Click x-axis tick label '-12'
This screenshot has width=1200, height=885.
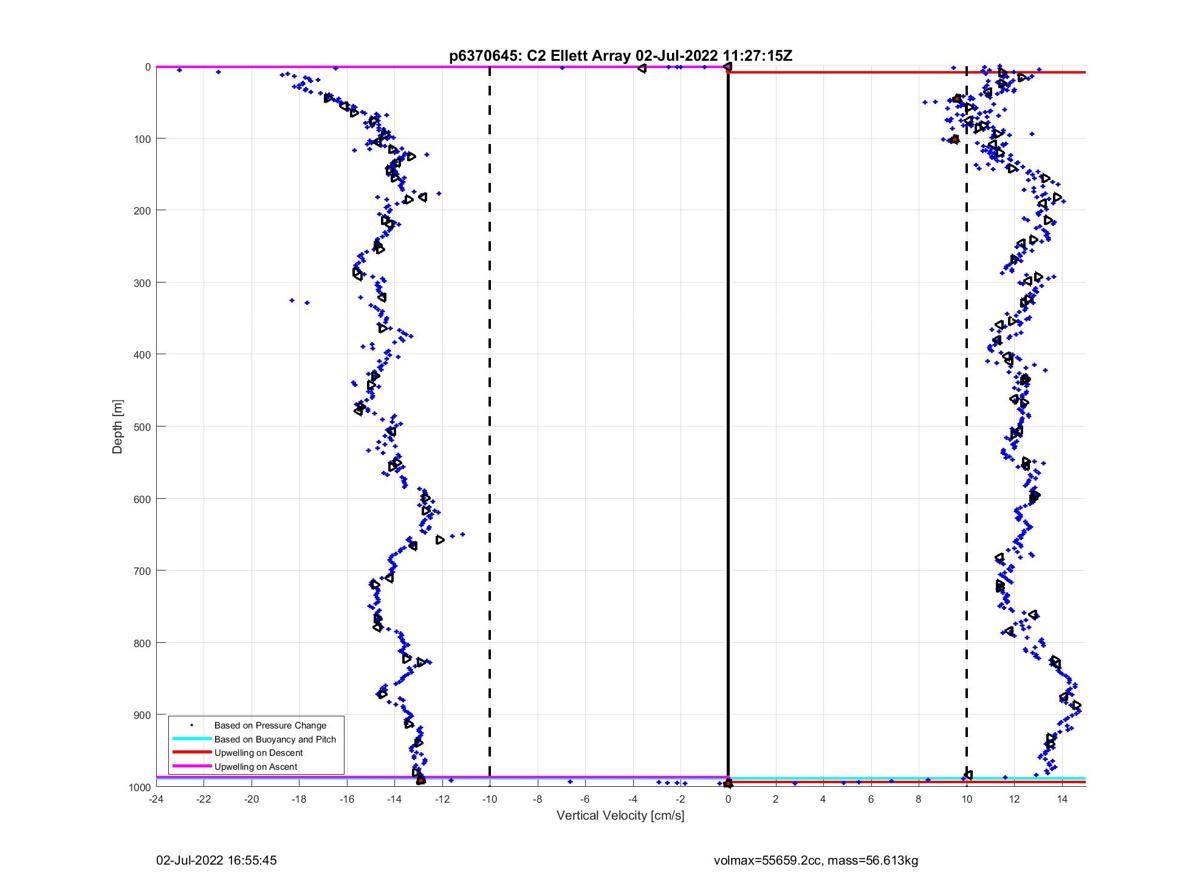pos(442,800)
